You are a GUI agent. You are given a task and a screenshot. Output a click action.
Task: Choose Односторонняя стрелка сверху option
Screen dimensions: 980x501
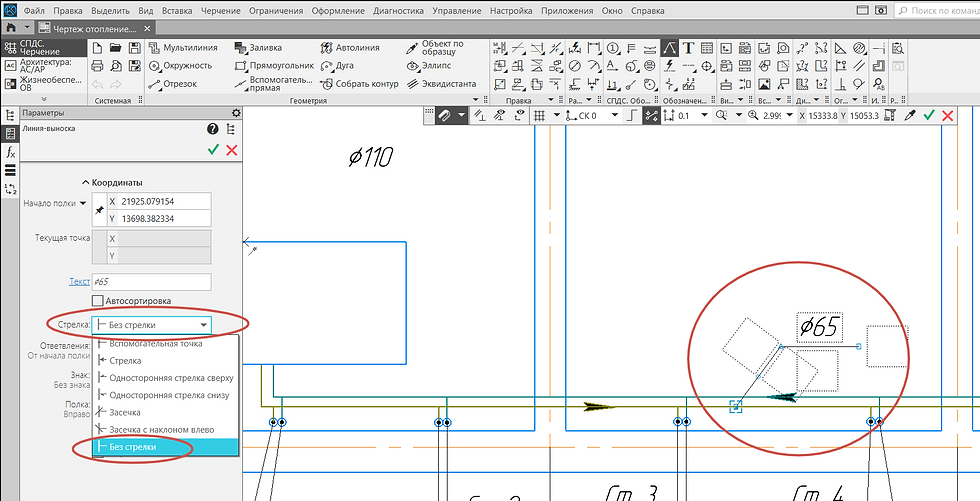(x=166, y=378)
